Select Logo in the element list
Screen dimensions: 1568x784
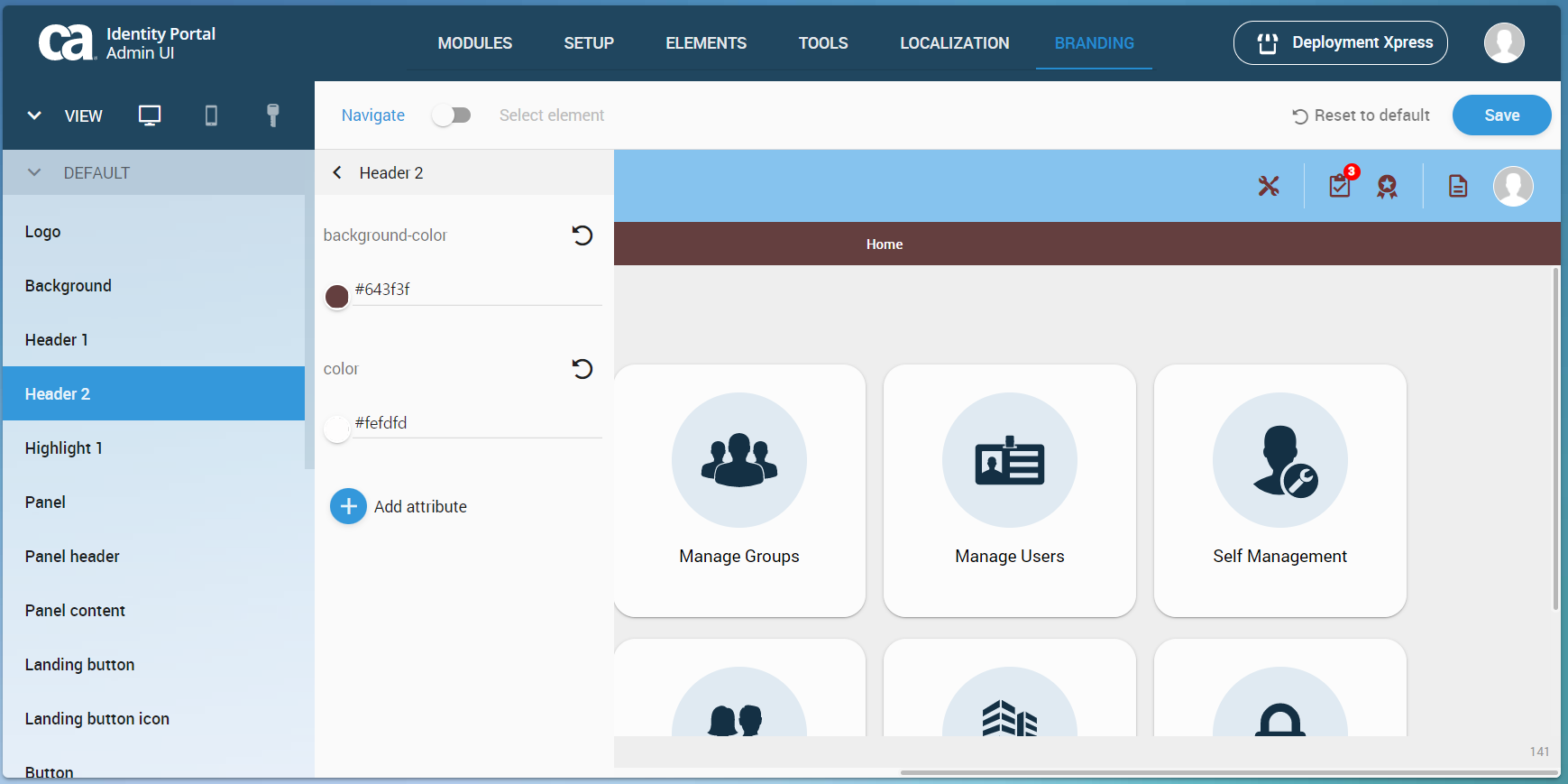click(154, 232)
